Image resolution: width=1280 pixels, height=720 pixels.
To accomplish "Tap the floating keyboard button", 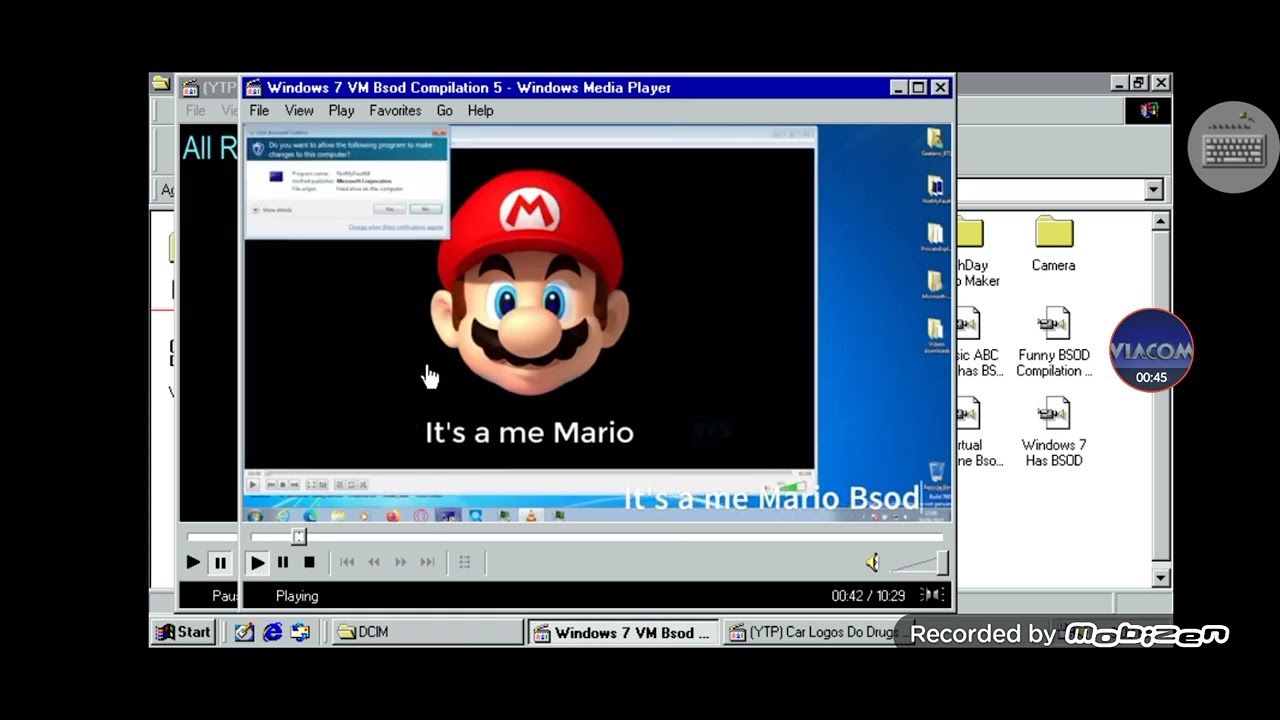I will (x=1233, y=147).
